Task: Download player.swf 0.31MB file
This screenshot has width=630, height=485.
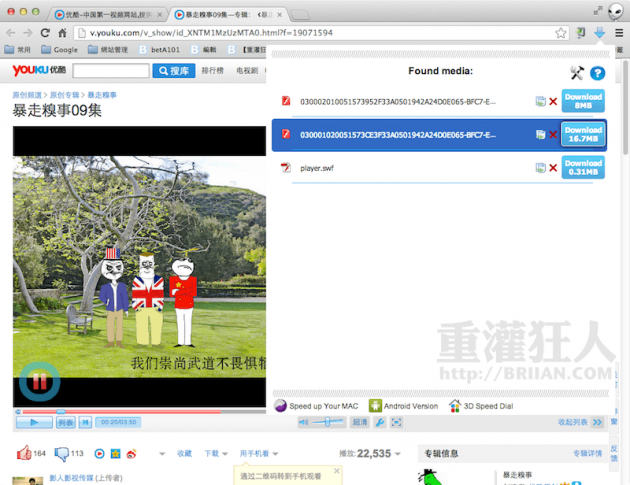Action: (x=583, y=167)
